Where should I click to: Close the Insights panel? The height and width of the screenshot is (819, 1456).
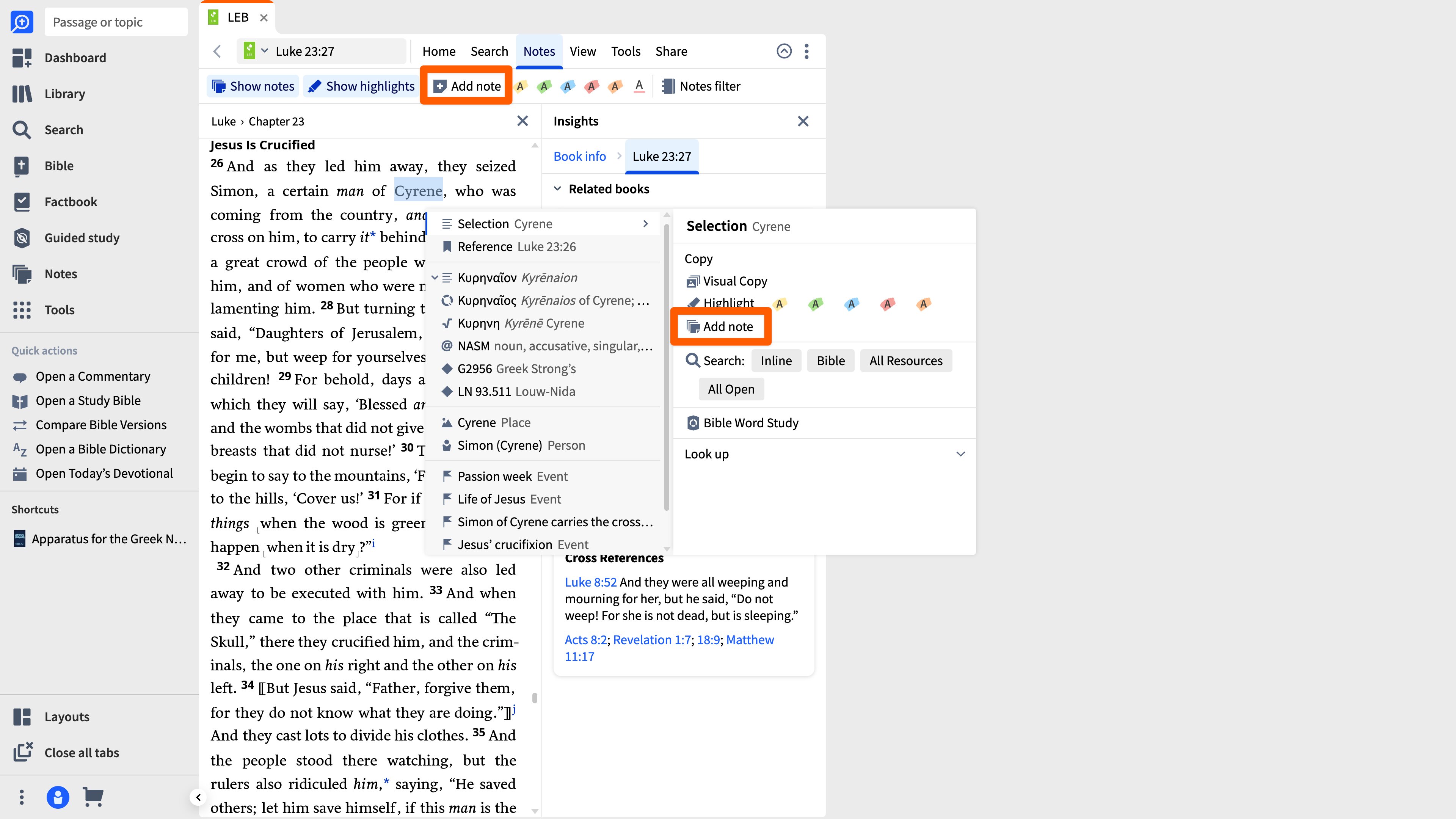[x=803, y=121]
